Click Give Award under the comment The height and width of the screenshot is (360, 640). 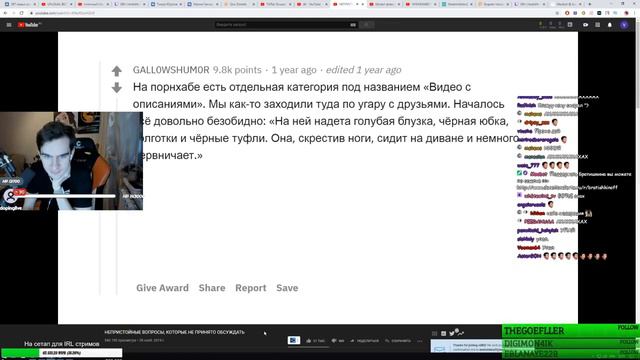pyautogui.click(x=162, y=288)
